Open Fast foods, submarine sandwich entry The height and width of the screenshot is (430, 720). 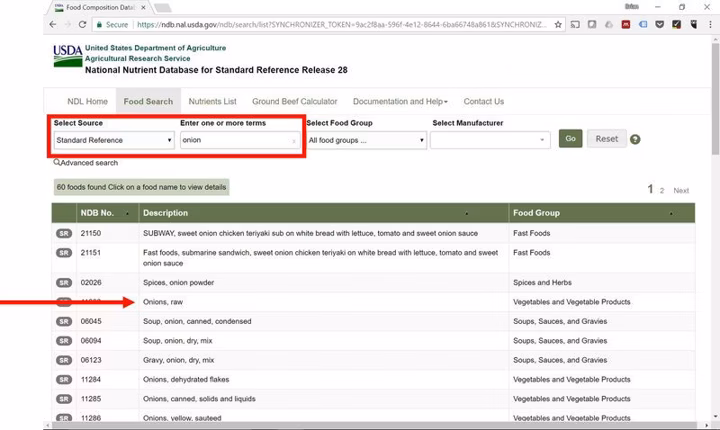click(321, 258)
